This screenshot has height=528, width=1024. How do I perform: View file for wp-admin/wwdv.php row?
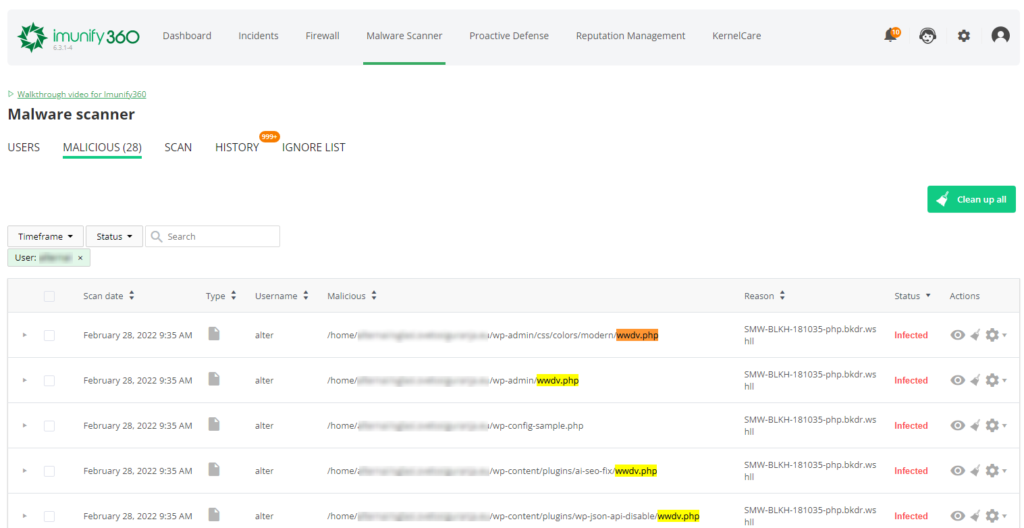pyautogui.click(x=957, y=380)
